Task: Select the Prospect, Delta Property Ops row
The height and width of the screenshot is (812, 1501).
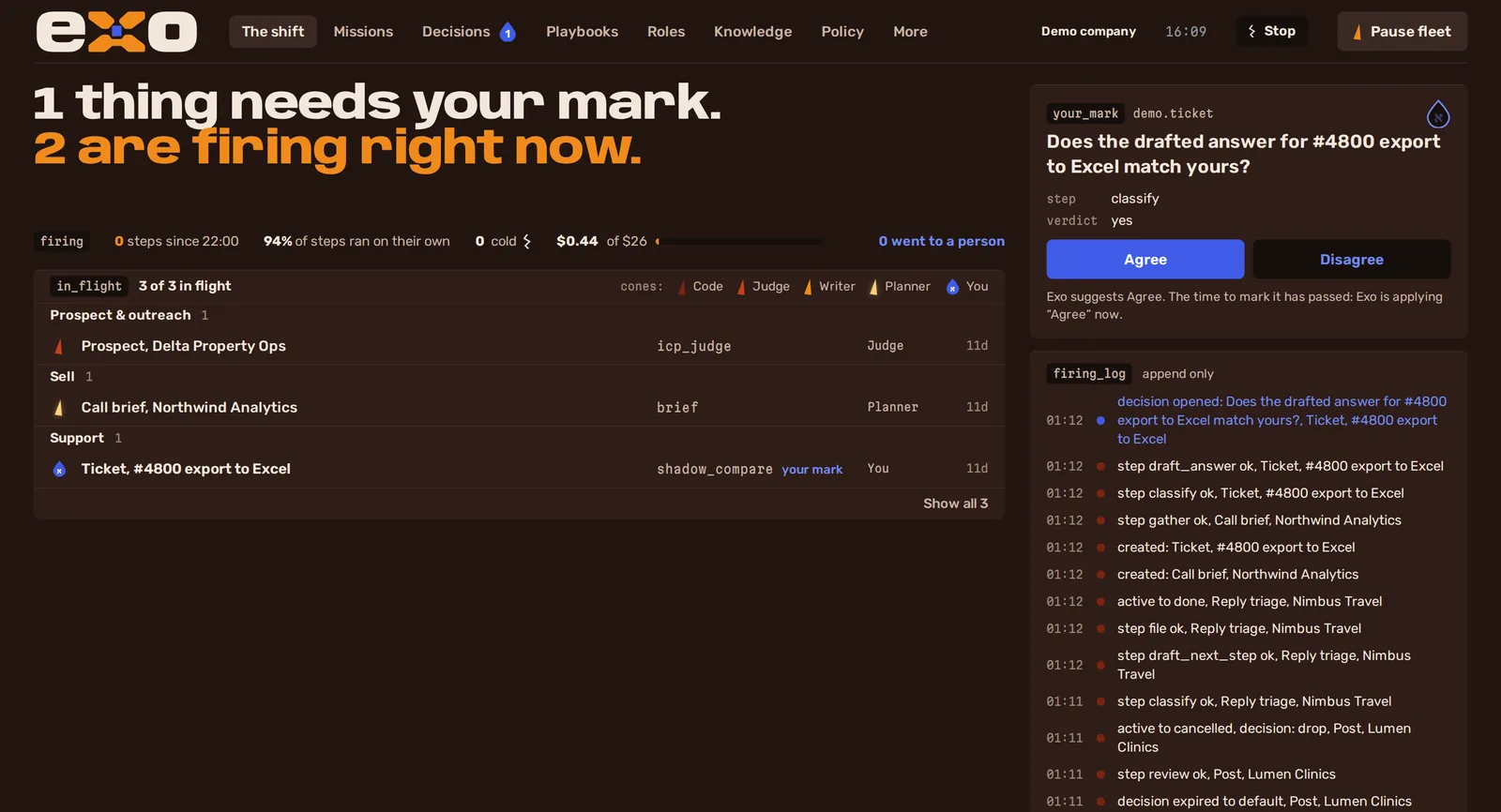Action: (519, 346)
